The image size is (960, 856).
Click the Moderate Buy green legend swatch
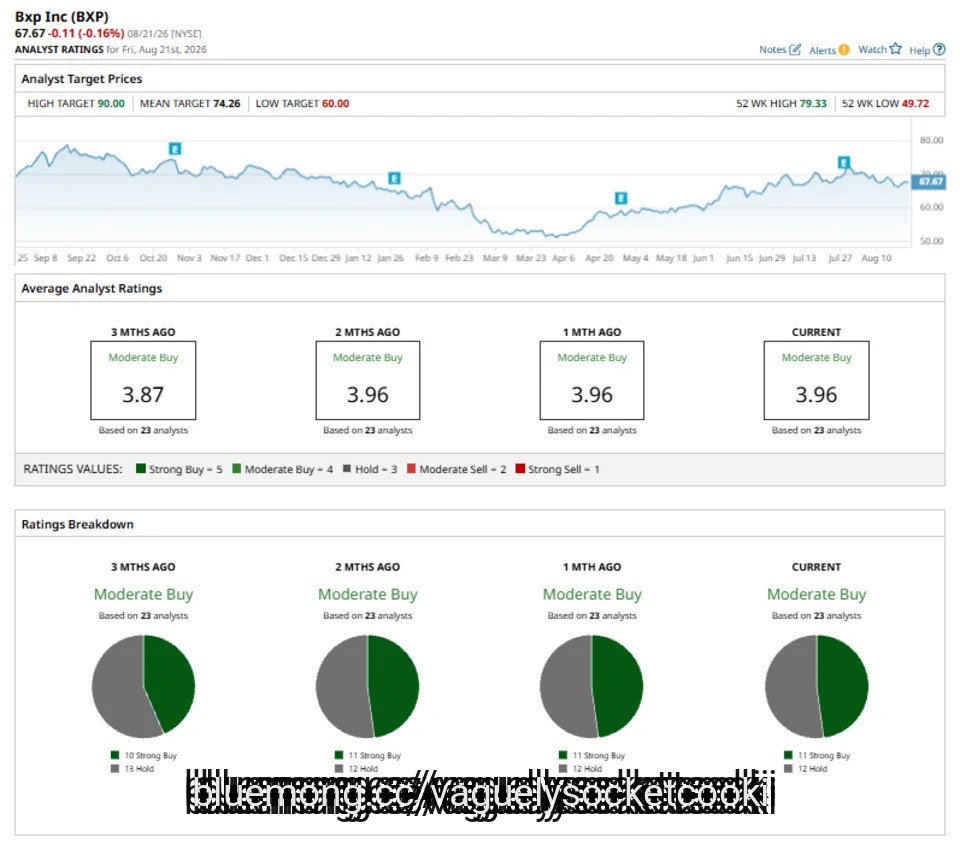[x=236, y=469]
